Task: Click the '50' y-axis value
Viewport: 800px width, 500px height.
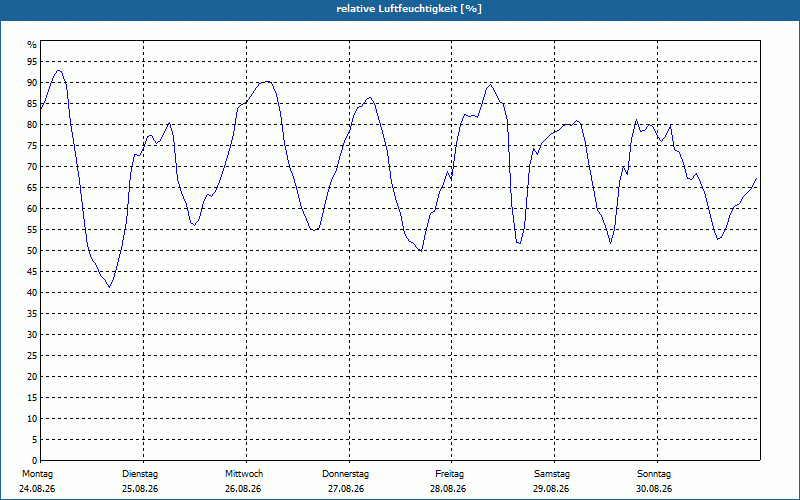Action: click(x=32, y=251)
